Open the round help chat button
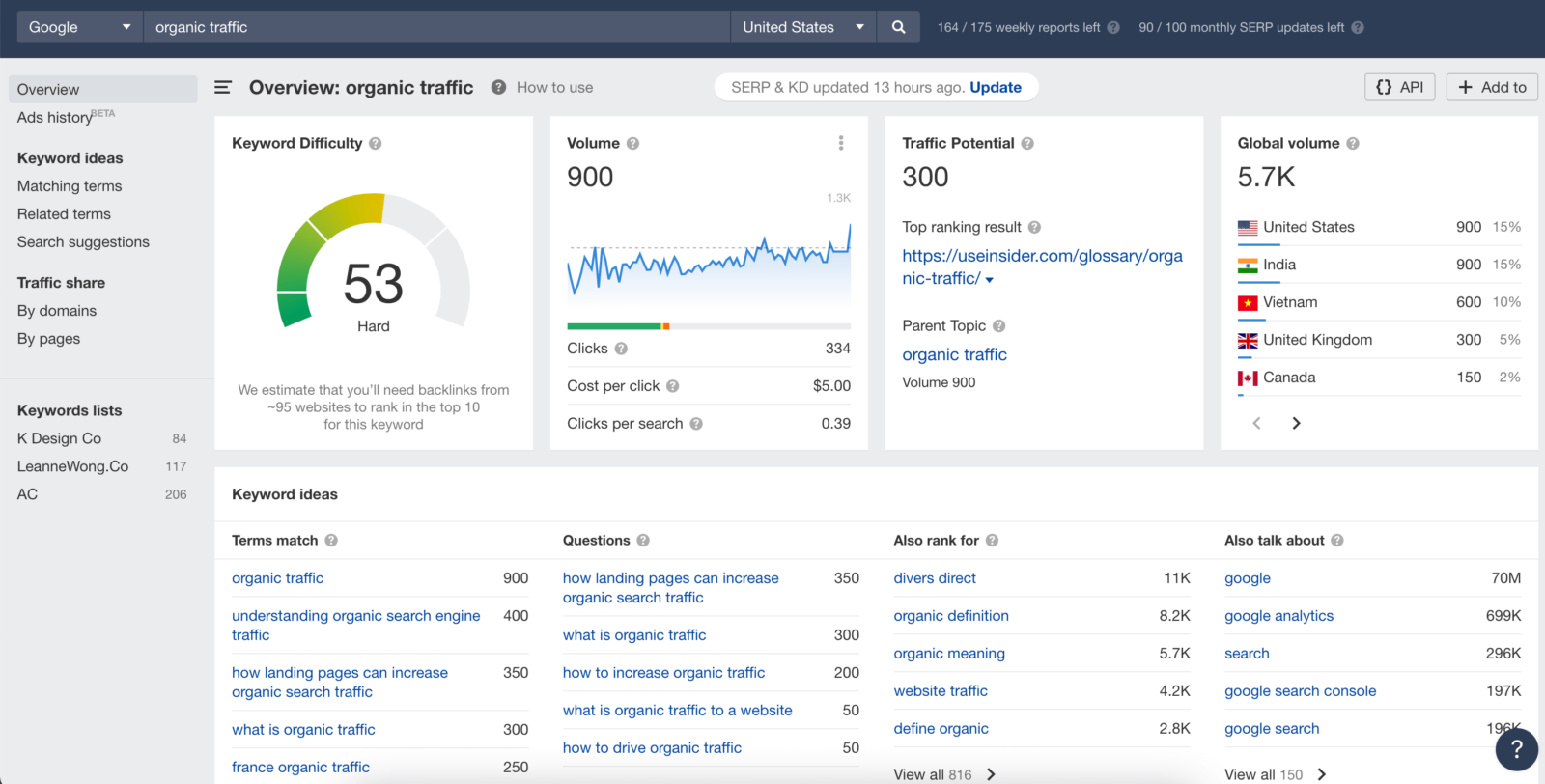The height and width of the screenshot is (784, 1545). [x=1517, y=748]
